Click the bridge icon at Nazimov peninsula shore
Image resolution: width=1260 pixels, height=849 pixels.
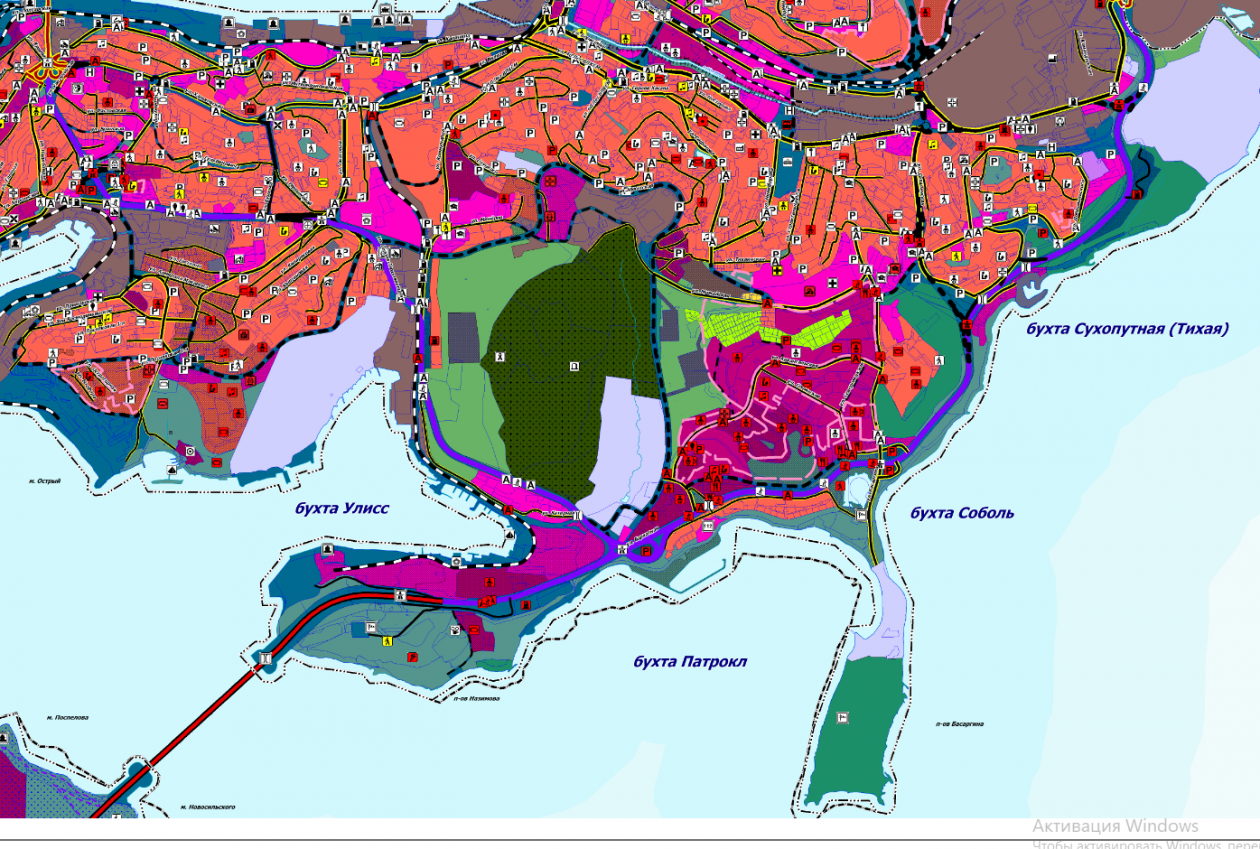click(x=266, y=657)
